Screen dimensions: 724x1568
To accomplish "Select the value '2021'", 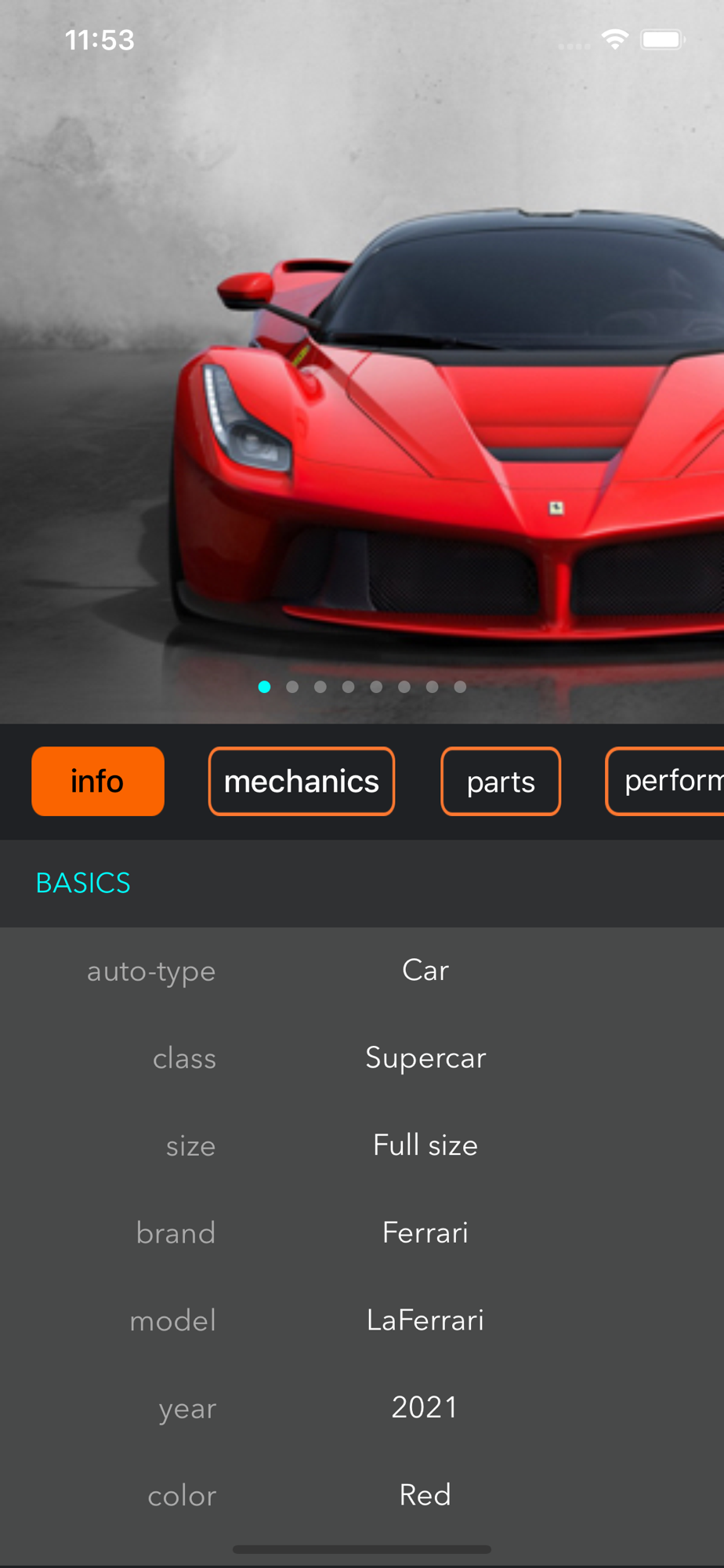I will click(425, 1408).
